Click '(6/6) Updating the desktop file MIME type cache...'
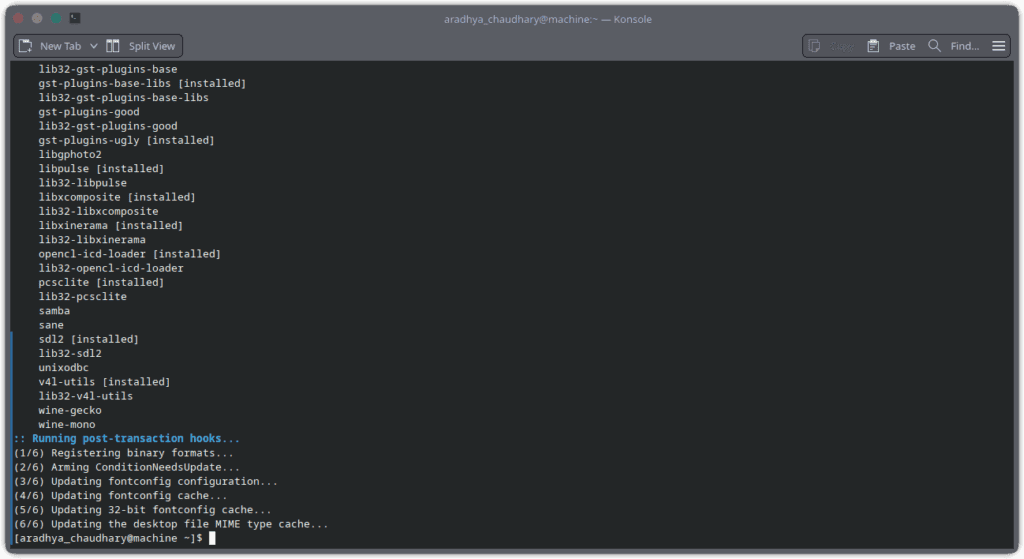The width and height of the screenshot is (1024, 559). click(x=171, y=524)
